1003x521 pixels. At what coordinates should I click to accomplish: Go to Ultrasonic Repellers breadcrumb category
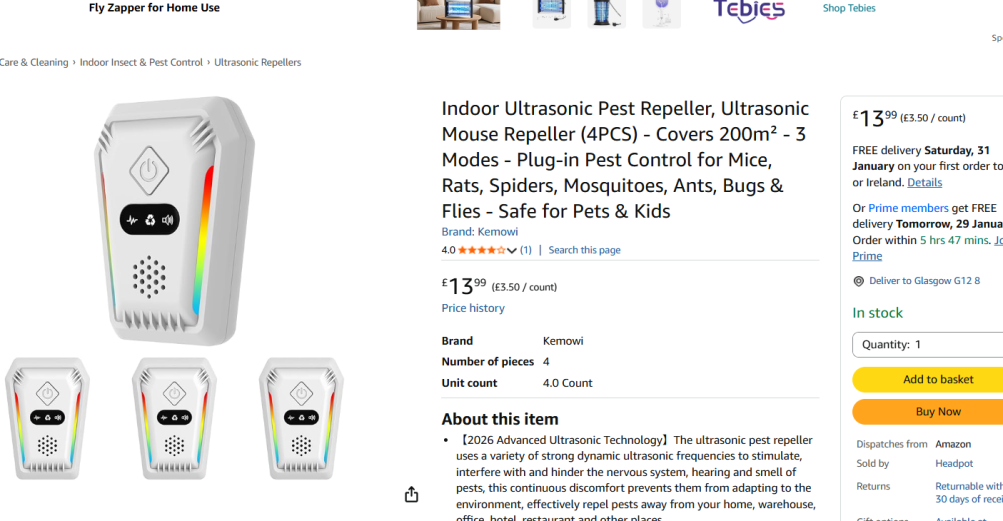(258, 62)
